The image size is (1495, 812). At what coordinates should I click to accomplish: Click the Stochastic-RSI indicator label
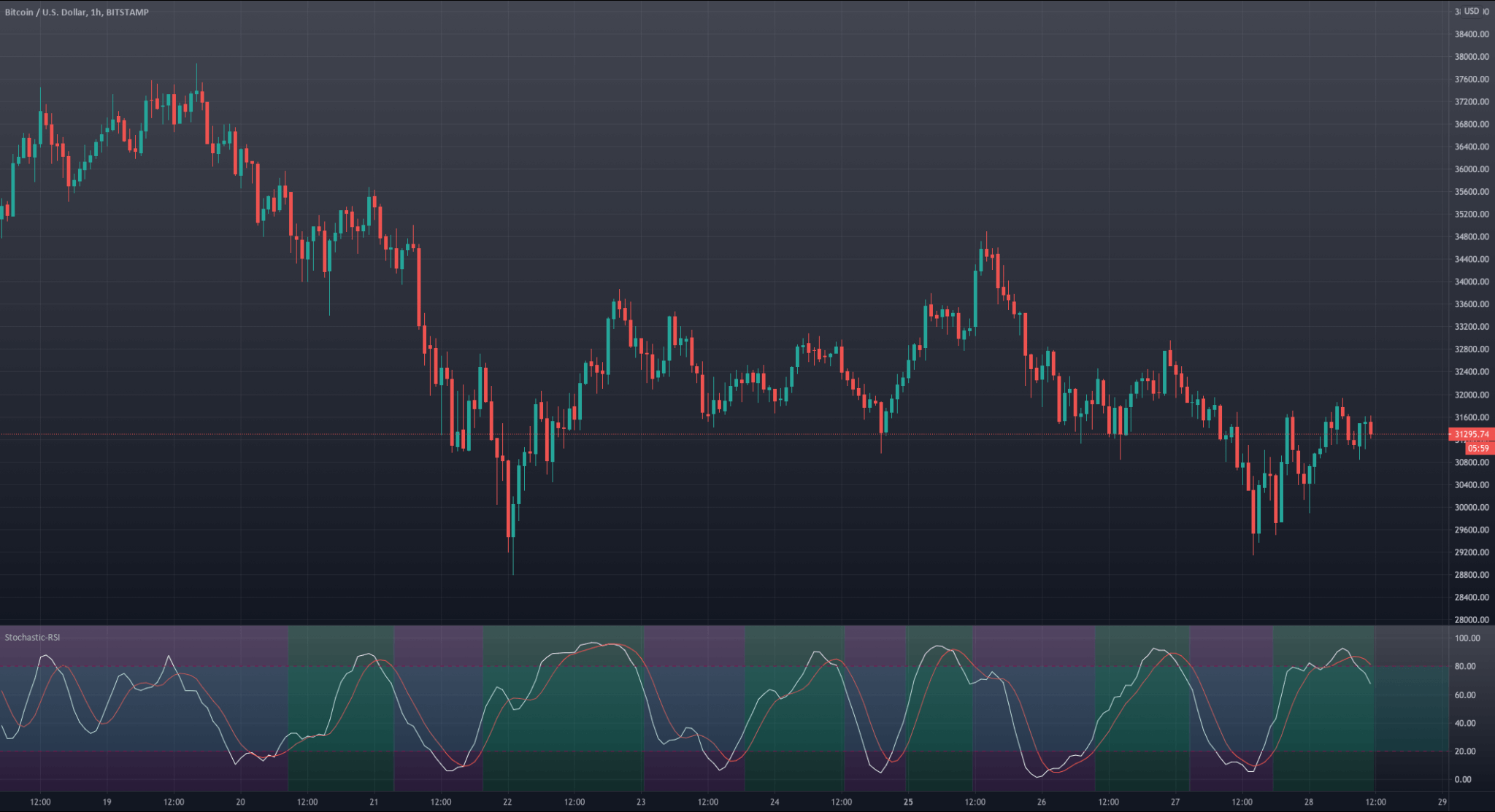(x=32, y=637)
